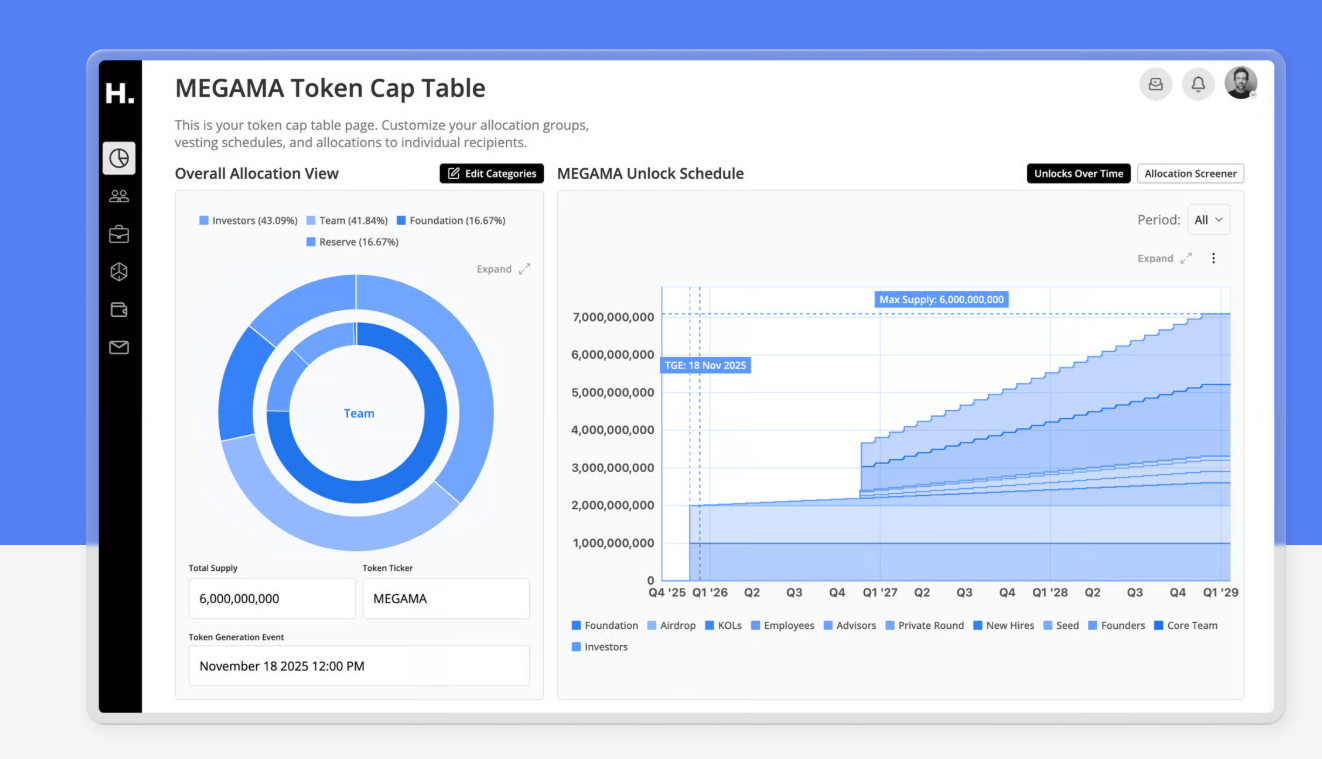
Task: Expand the Overall Allocation donut chart
Action: (x=503, y=269)
